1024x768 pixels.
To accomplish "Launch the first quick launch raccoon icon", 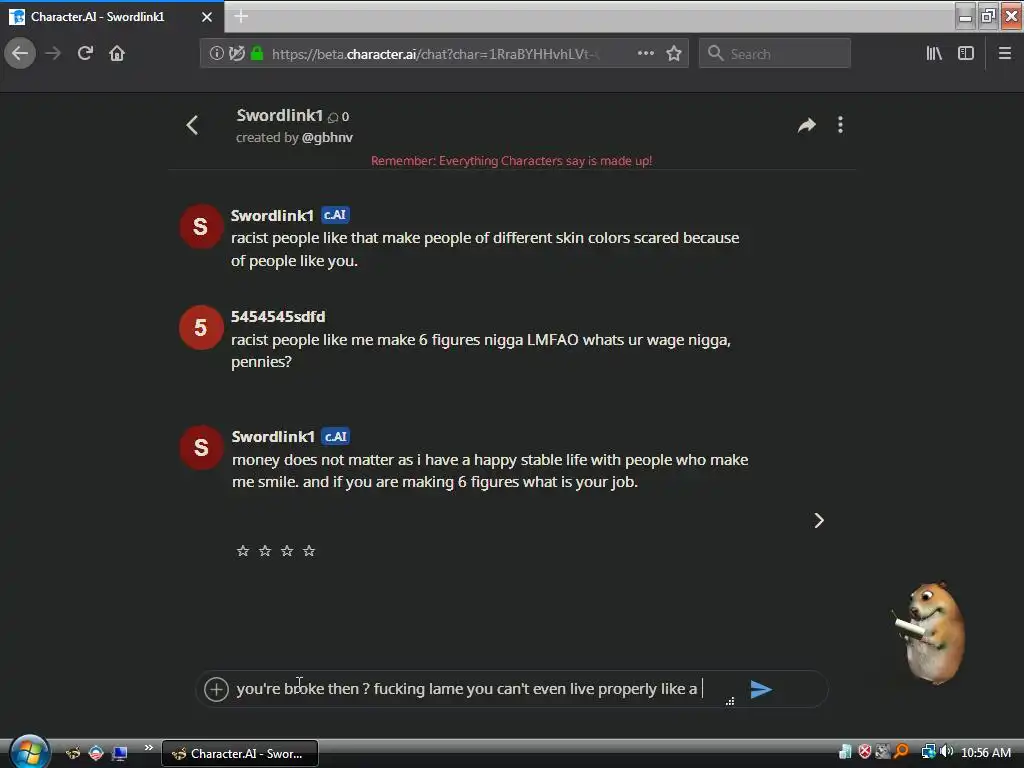I will pyautogui.click(x=72, y=754).
